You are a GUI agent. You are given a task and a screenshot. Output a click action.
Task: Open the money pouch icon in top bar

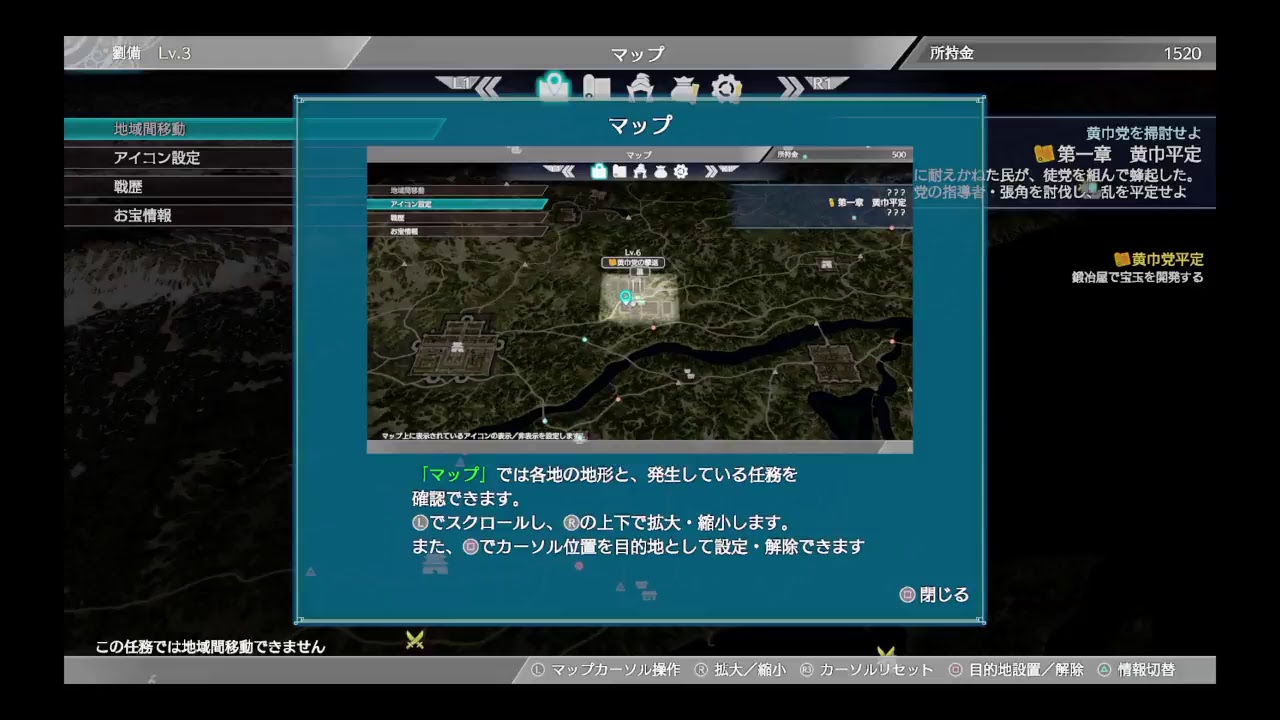point(684,88)
